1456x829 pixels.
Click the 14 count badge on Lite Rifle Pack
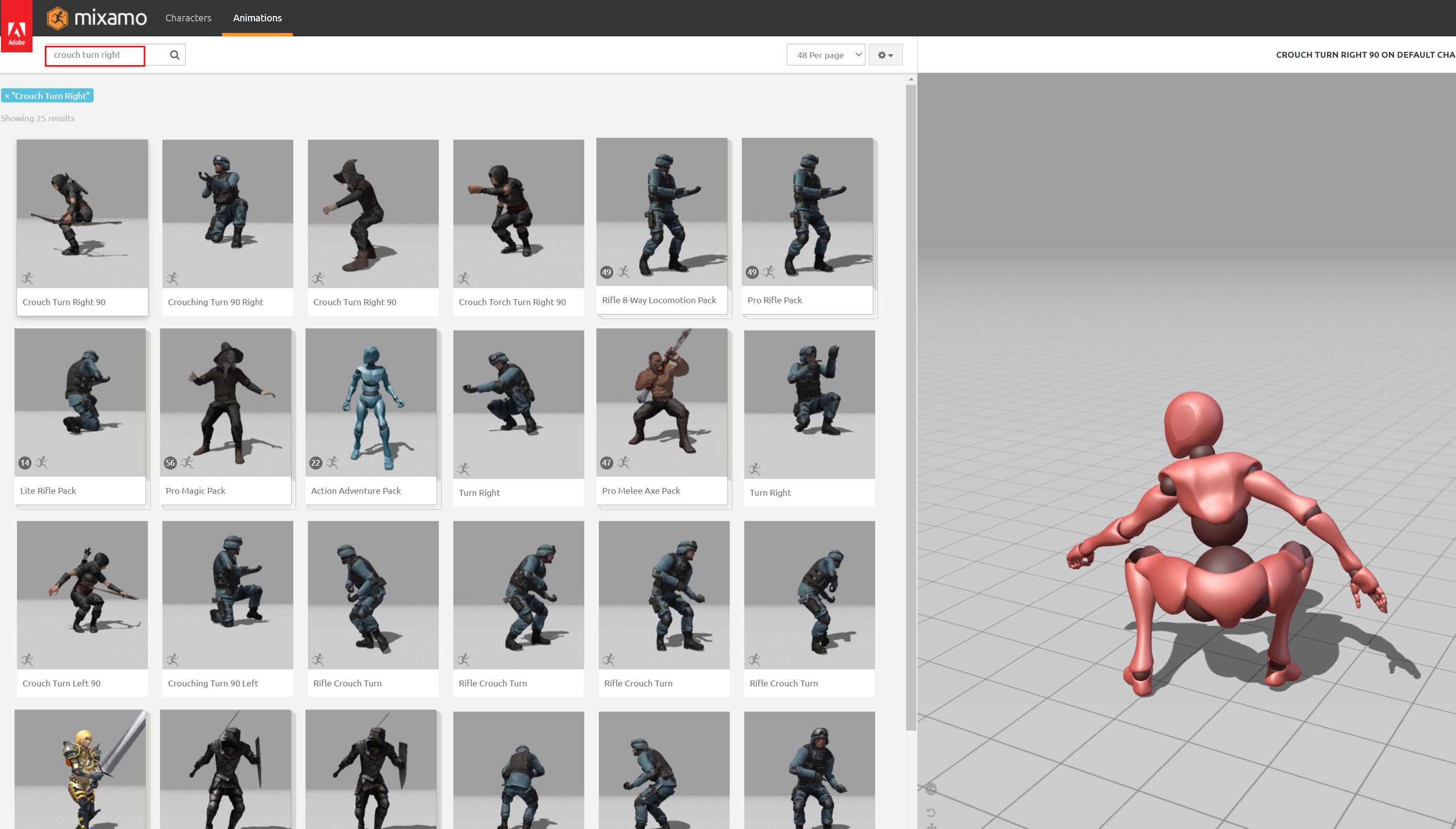24,463
